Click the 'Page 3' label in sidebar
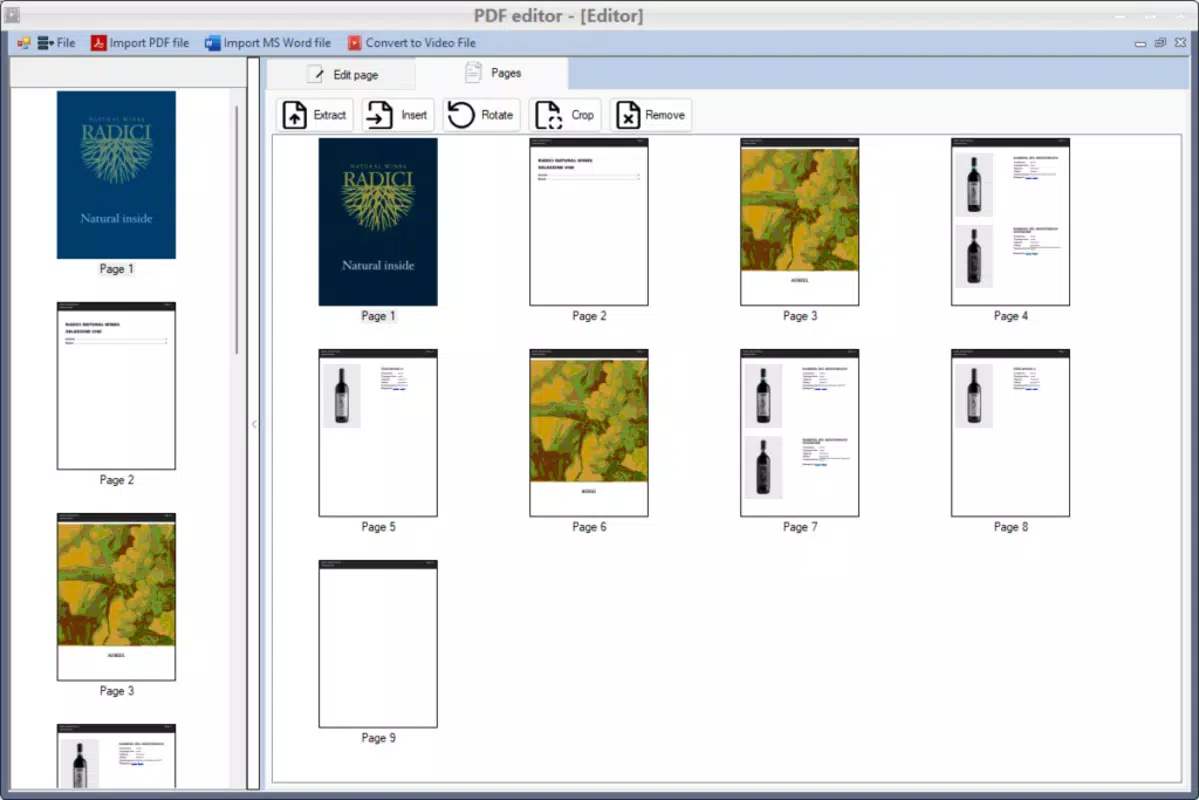This screenshot has height=800, width=1199. (x=116, y=691)
